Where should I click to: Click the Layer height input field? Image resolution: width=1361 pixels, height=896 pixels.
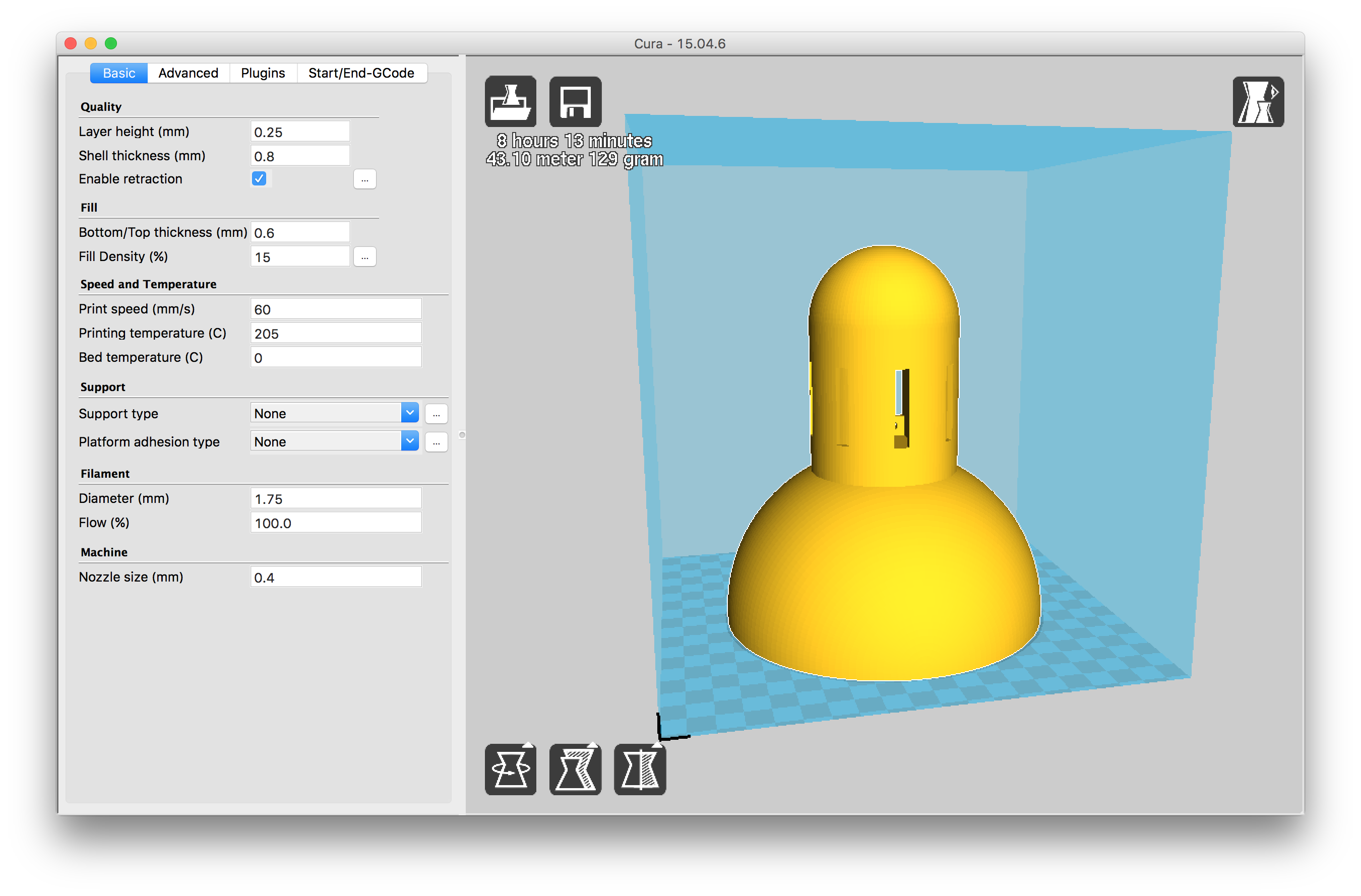tap(300, 132)
